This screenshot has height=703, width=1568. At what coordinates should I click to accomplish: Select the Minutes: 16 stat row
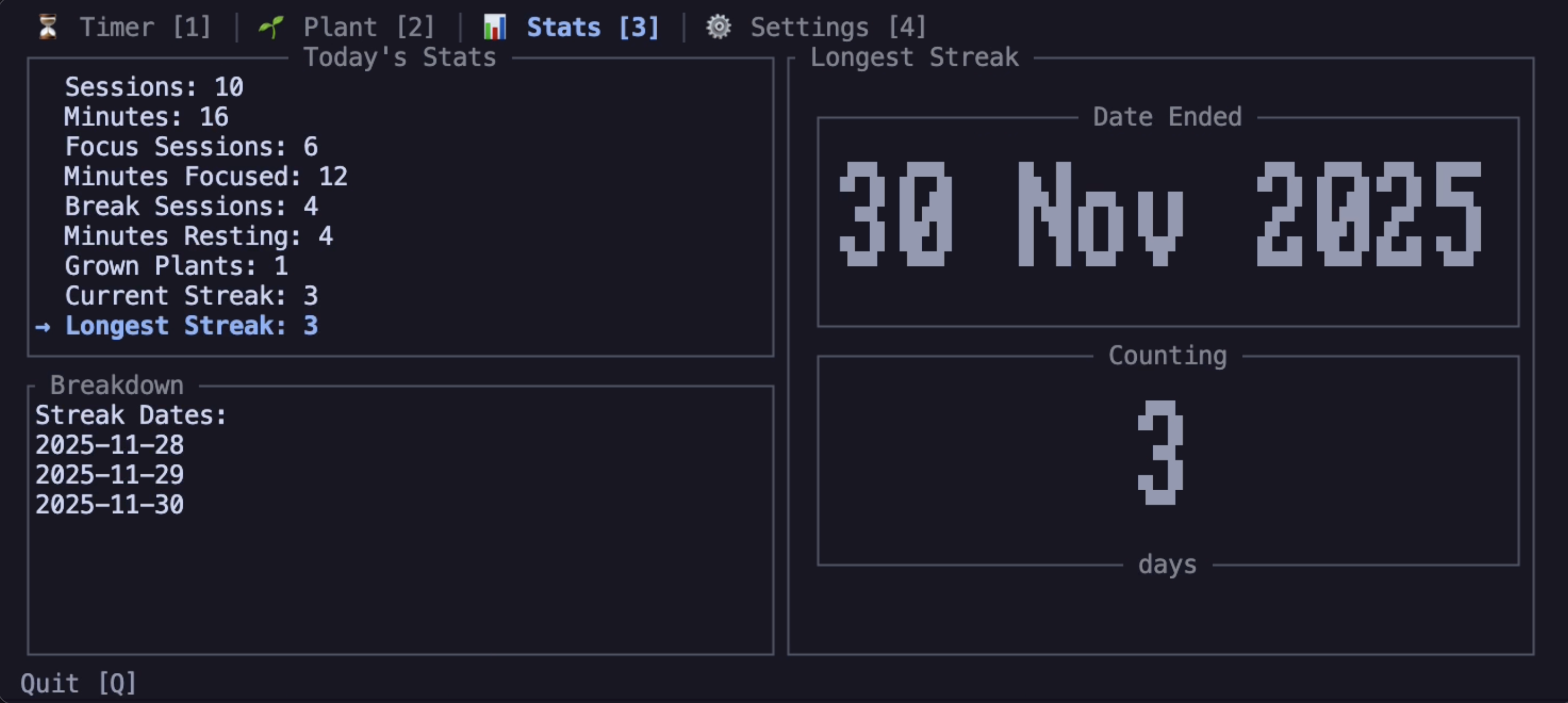[146, 117]
